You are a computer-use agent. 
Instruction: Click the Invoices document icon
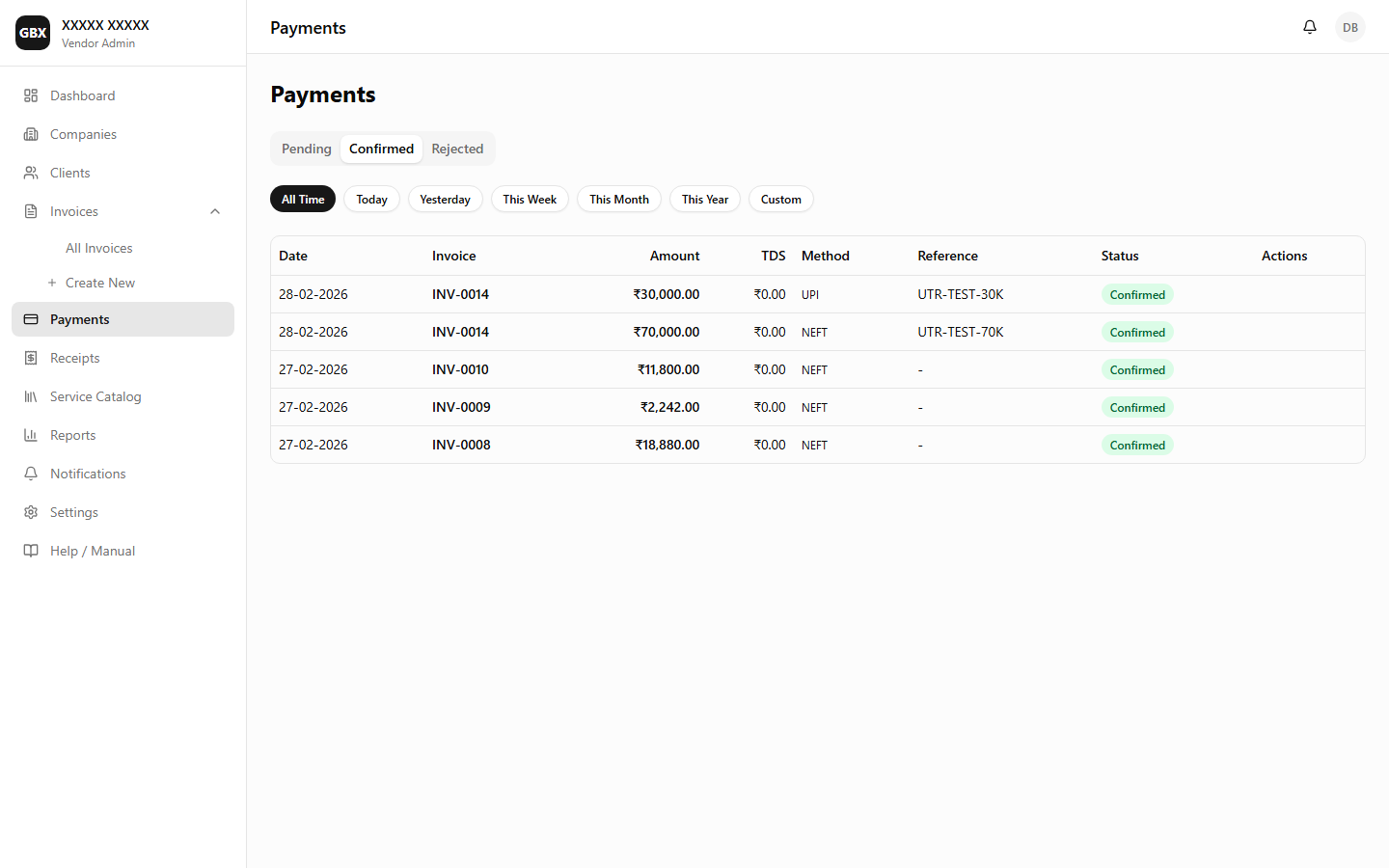[x=31, y=211]
